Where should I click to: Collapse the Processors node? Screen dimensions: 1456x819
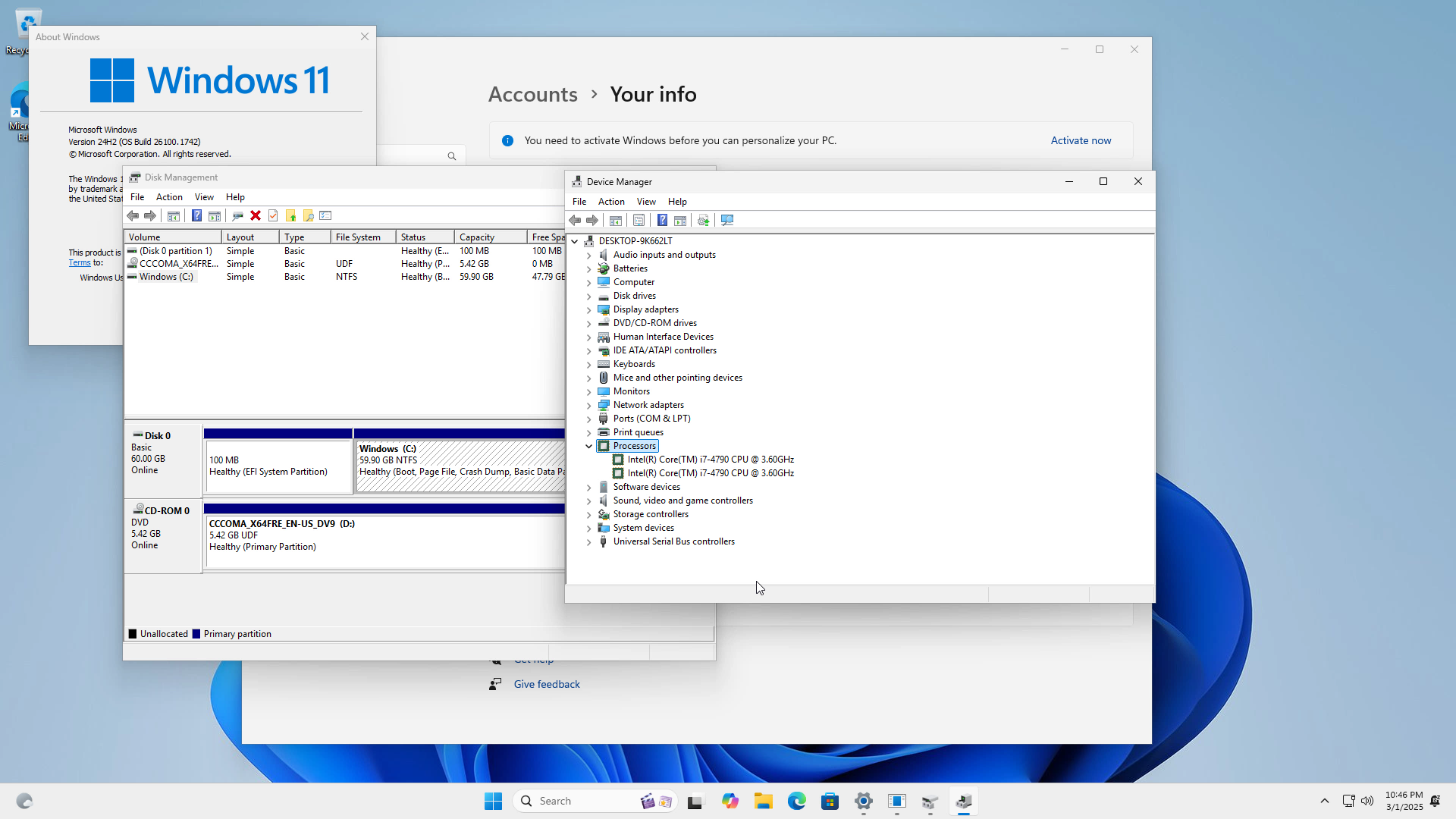(x=588, y=447)
